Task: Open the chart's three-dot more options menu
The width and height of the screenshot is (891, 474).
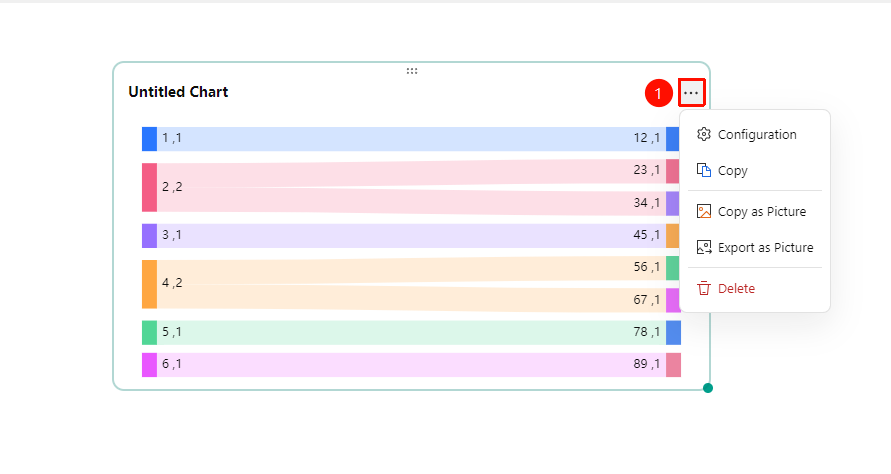Action: pos(692,93)
